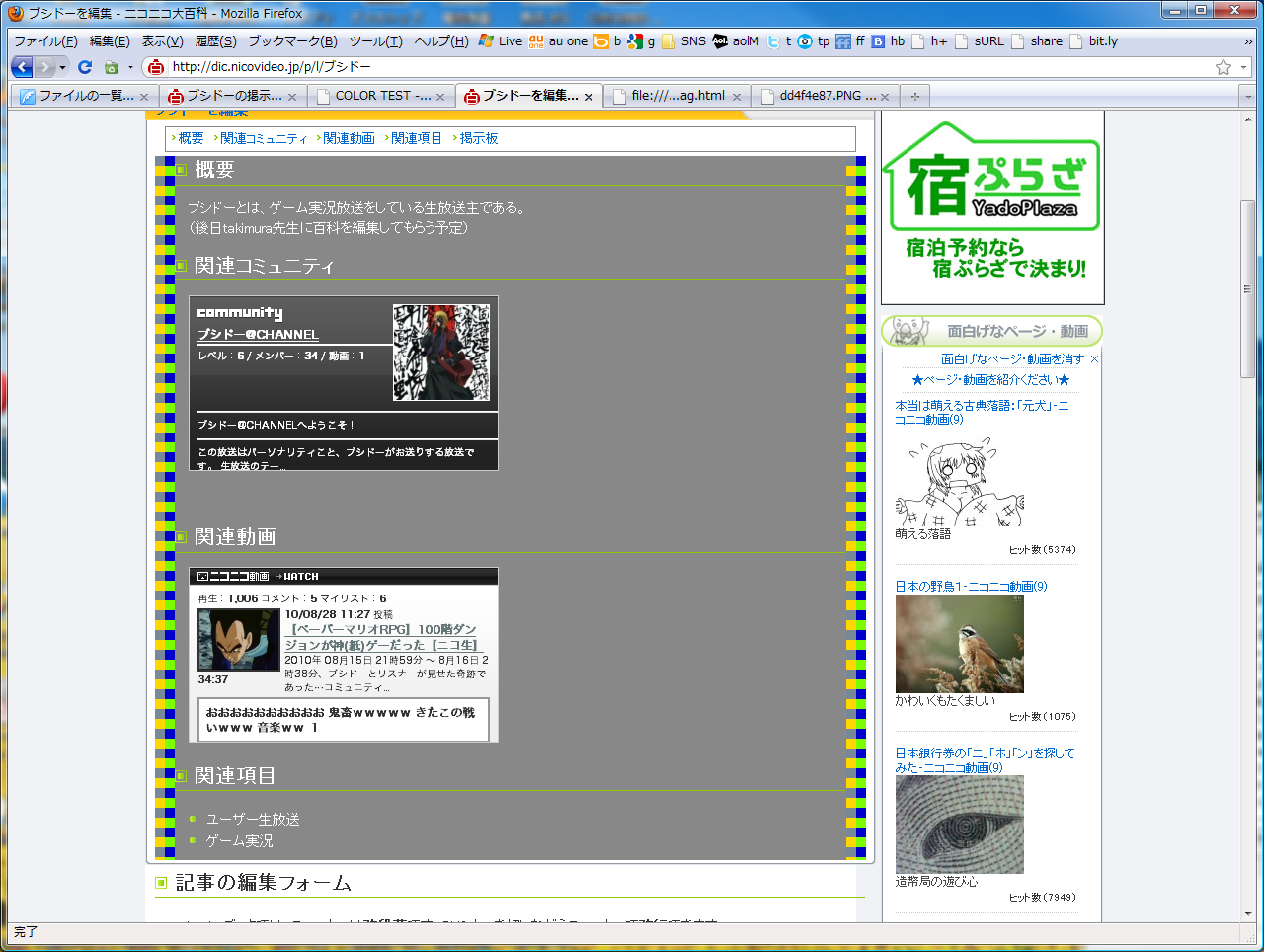
Task: Jump to the 関連コミュニティ anchor link
Action: (264, 138)
